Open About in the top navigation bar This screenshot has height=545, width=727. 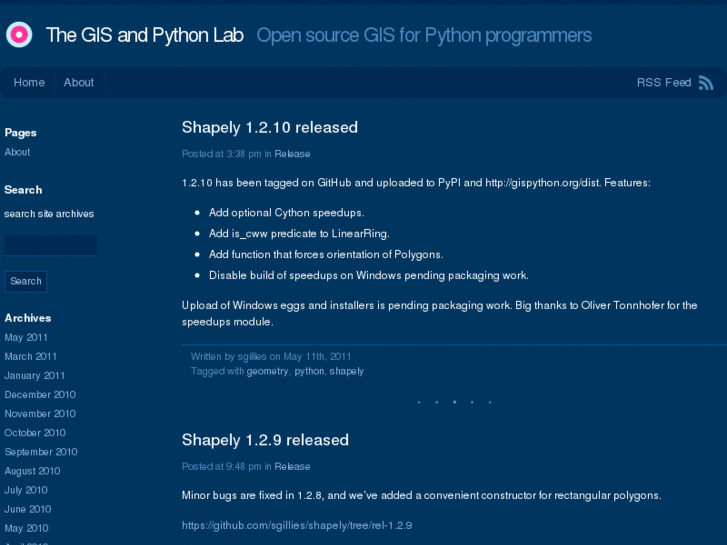[79, 83]
